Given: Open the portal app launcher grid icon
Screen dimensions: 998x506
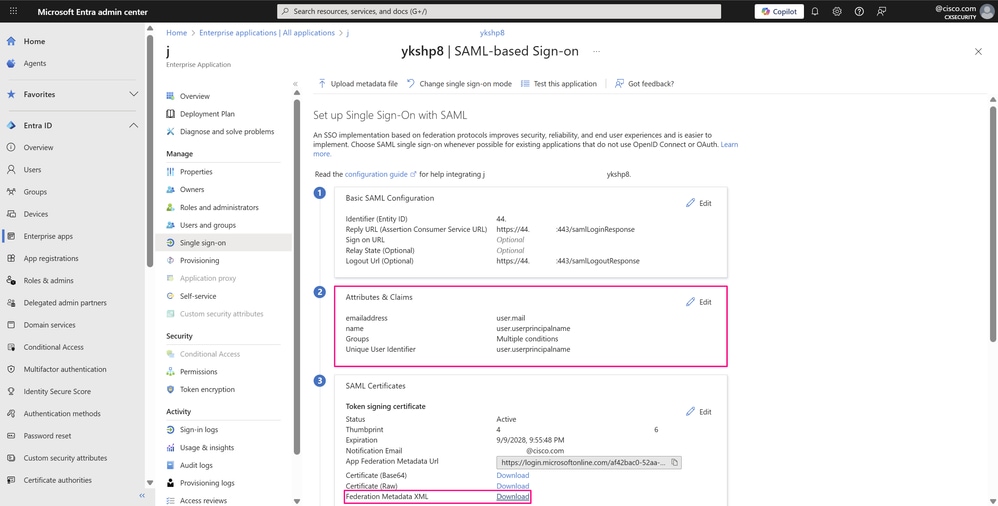Looking at the screenshot, I should pos(14,11).
